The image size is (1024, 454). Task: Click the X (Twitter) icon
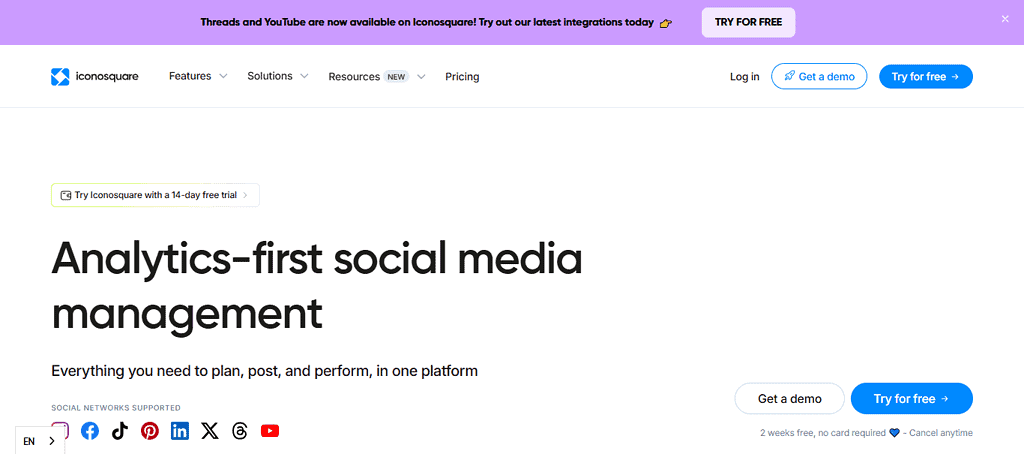coord(209,431)
